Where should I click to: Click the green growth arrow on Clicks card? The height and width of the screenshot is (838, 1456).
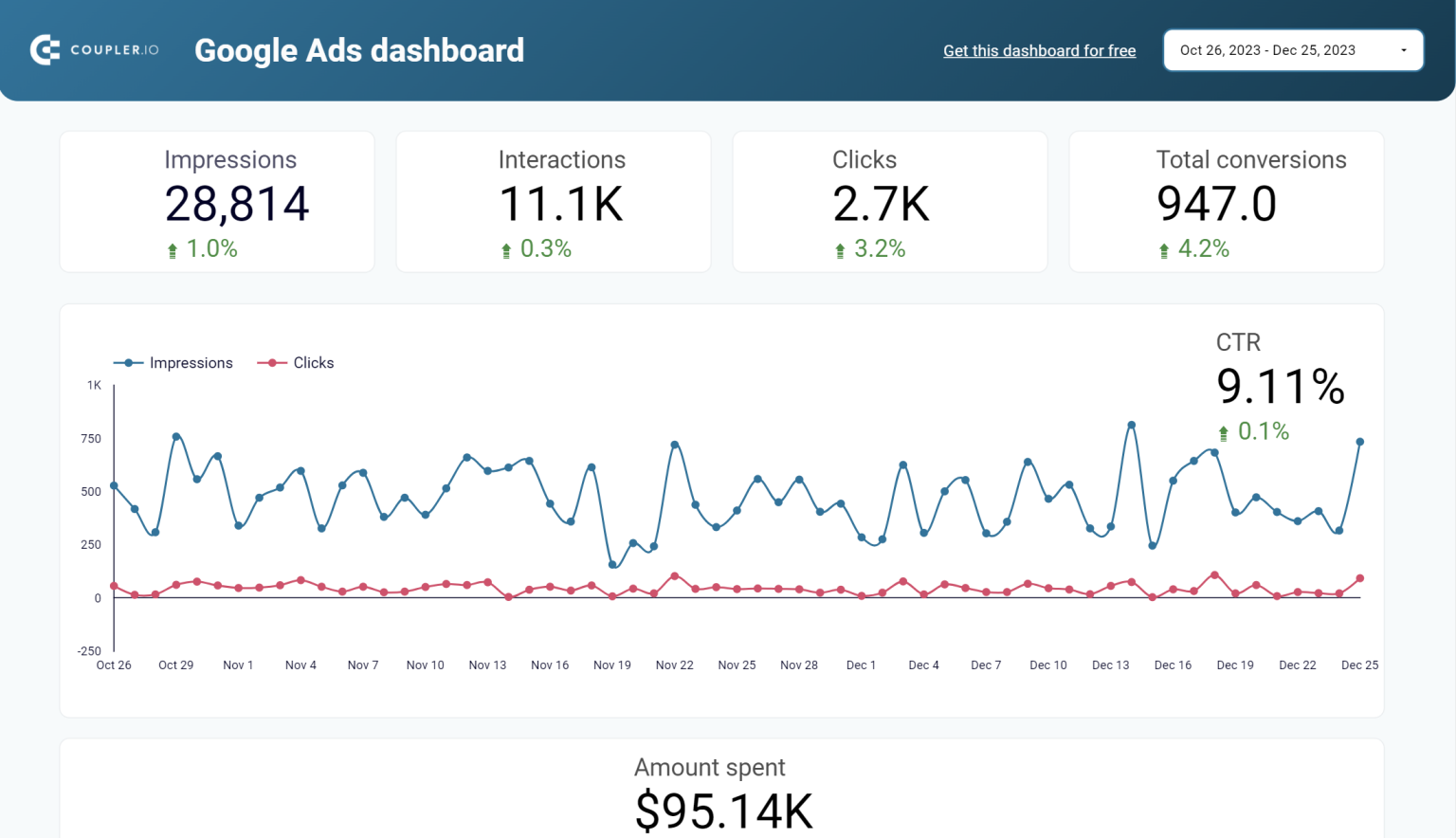point(839,249)
